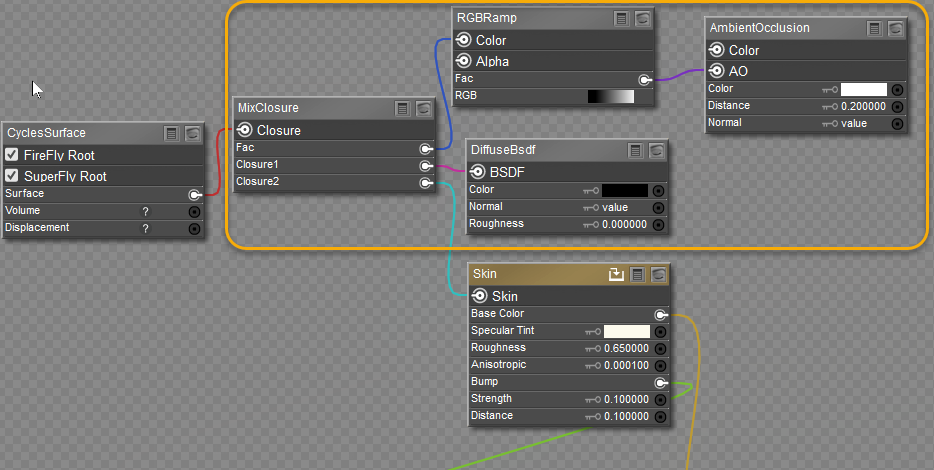The width and height of the screenshot is (934, 470).
Task: Click the Normal input plug on AmbientOcclusion
Action: [897, 124]
